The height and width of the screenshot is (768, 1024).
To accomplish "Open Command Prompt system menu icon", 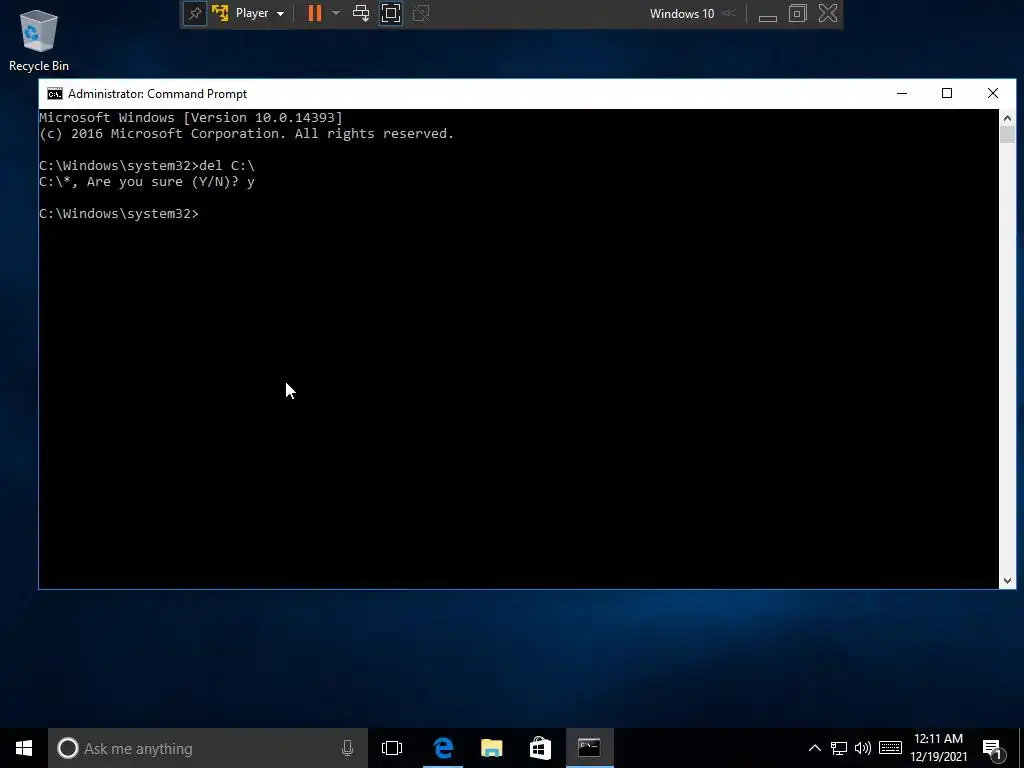I will (x=55, y=94).
